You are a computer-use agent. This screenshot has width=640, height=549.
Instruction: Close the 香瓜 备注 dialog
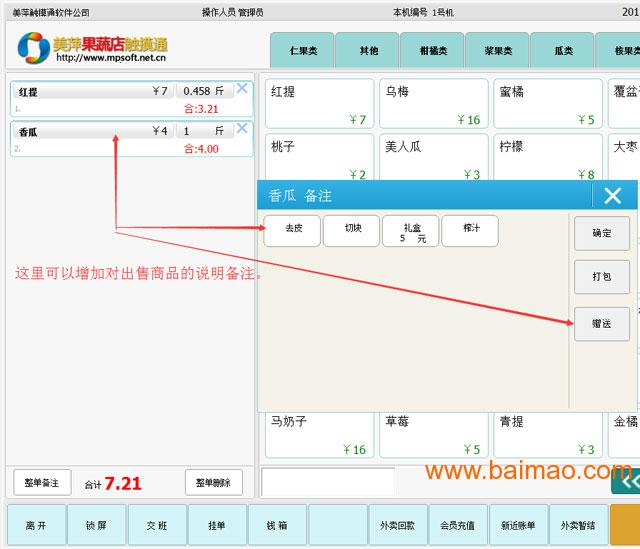[x=612, y=195]
